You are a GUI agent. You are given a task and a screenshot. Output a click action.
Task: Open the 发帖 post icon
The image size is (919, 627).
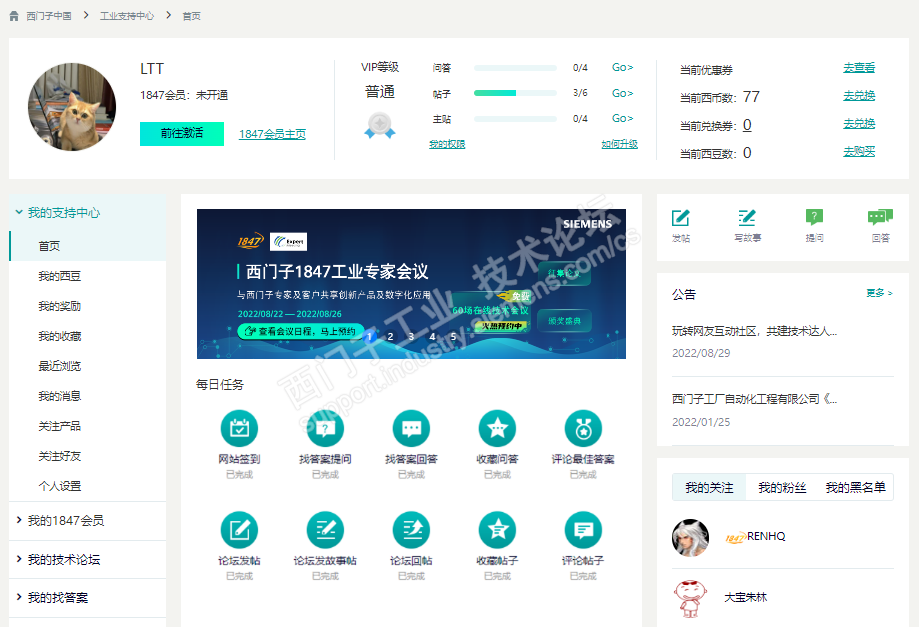coord(680,218)
